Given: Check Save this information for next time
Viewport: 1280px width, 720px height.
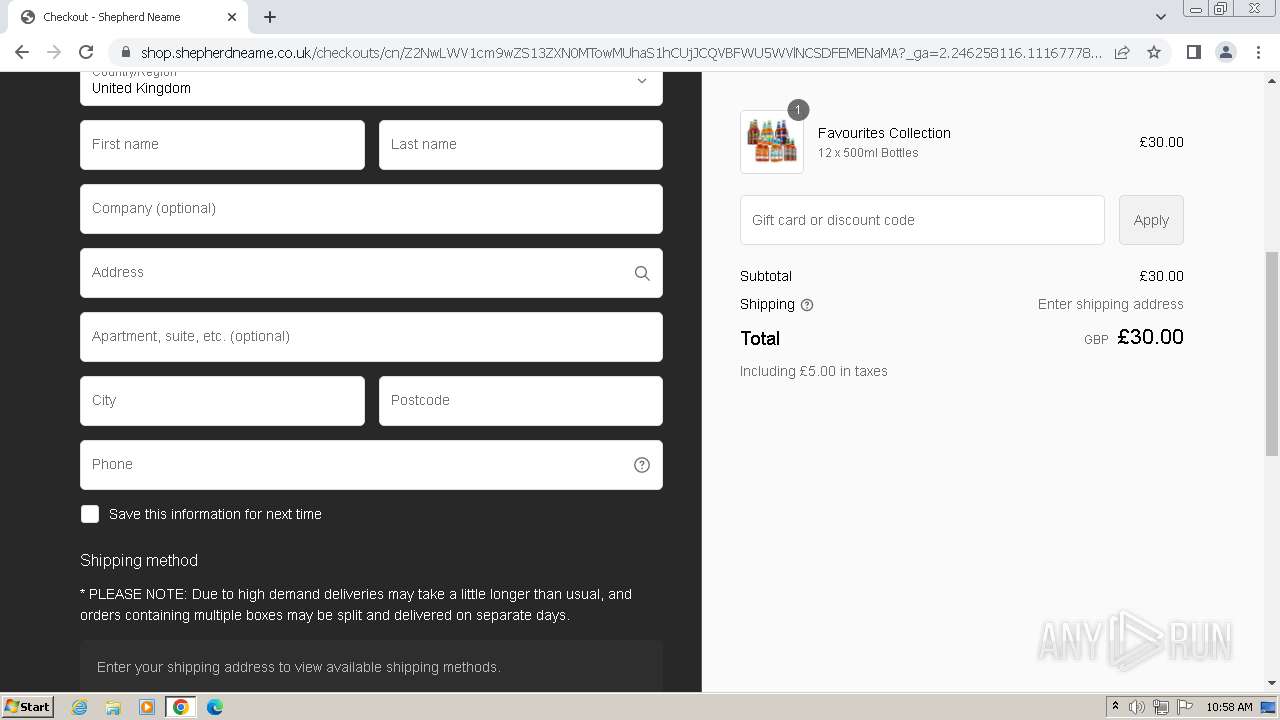Looking at the screenshot, I should pos(90,514).
